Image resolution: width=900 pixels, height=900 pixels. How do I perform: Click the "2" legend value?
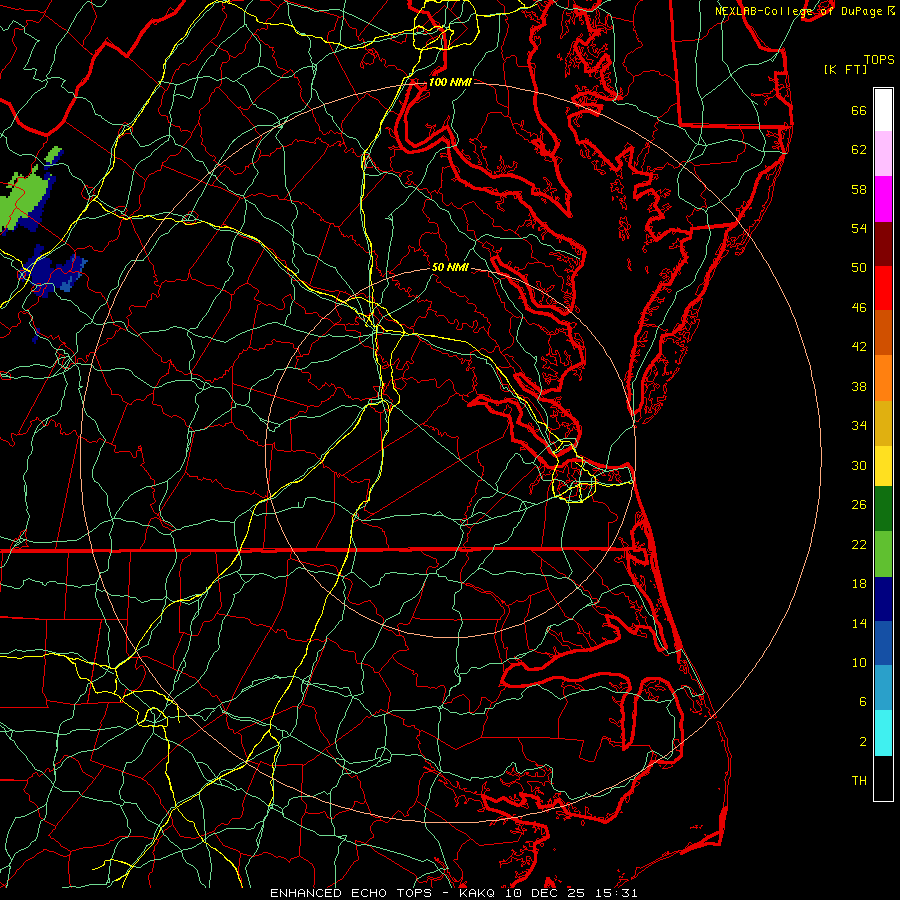coord(862,742)
